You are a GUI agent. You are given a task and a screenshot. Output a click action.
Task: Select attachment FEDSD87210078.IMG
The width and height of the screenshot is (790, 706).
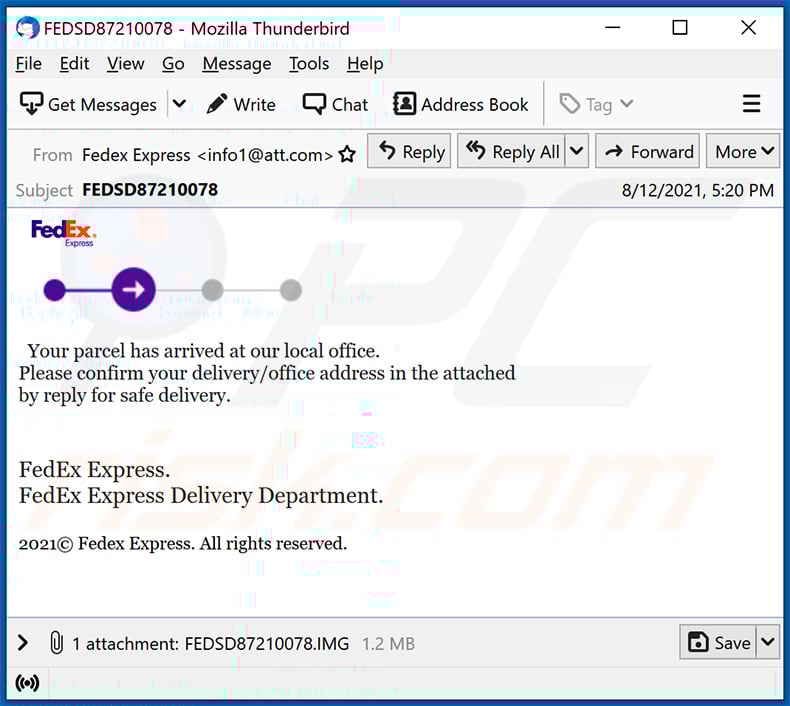267,644
